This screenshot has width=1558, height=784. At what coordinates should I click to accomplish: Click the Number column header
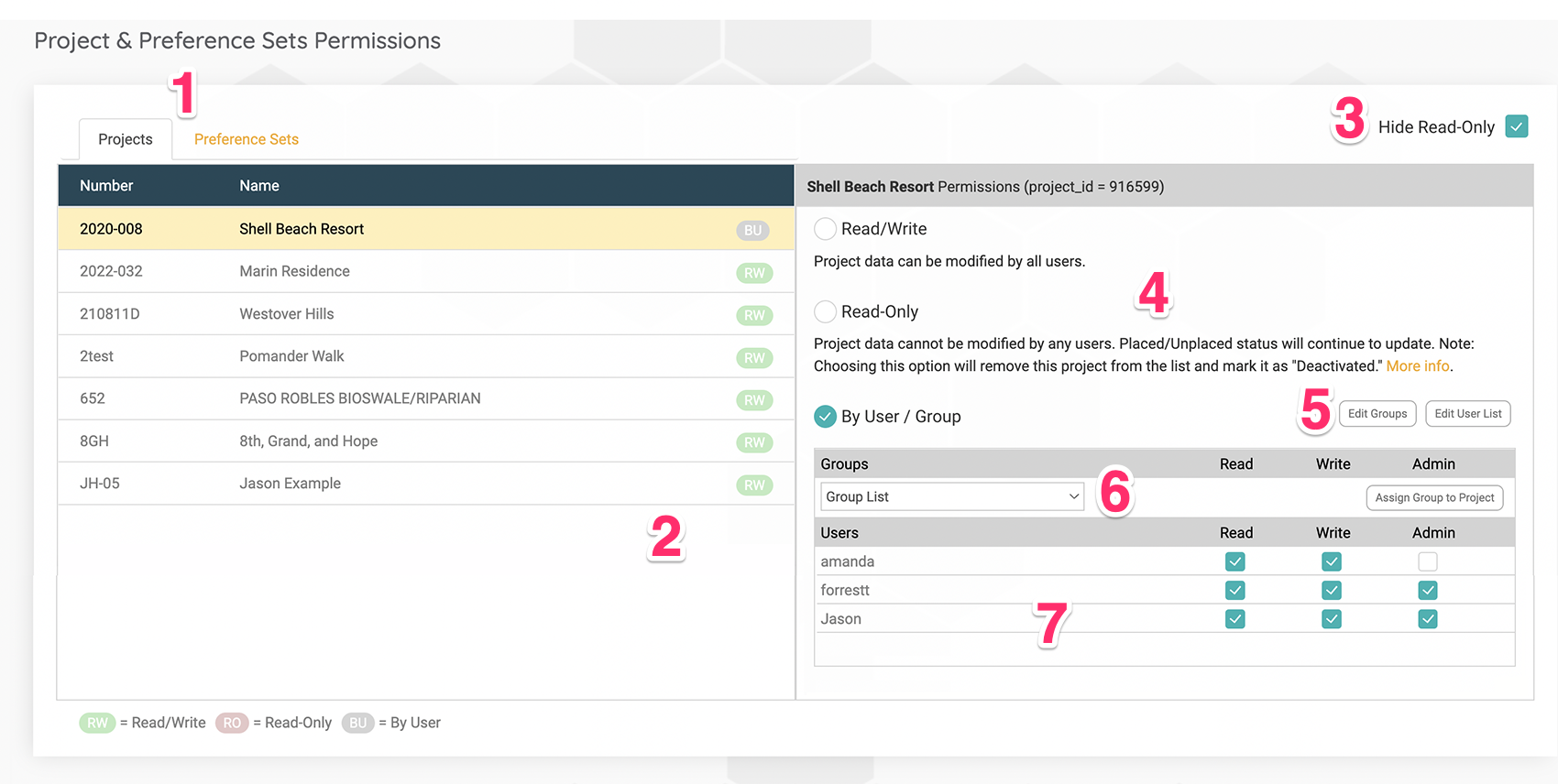[106, 186]
